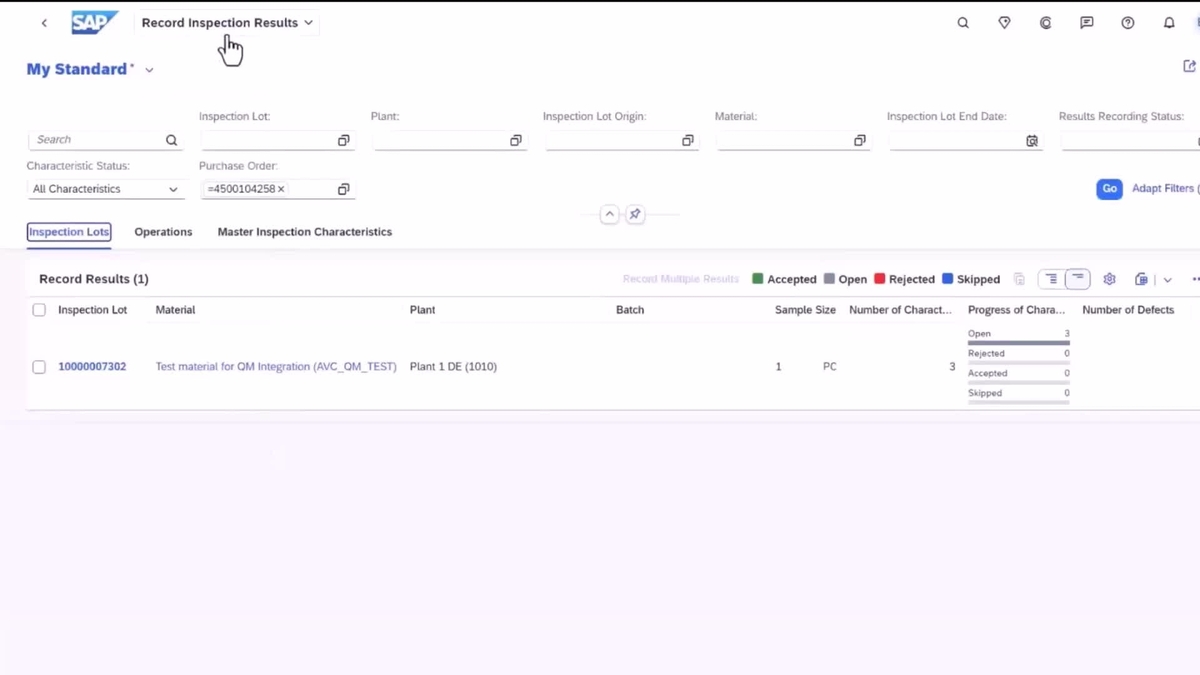Open value help for Inspection Lot filter

coord(343,141)
